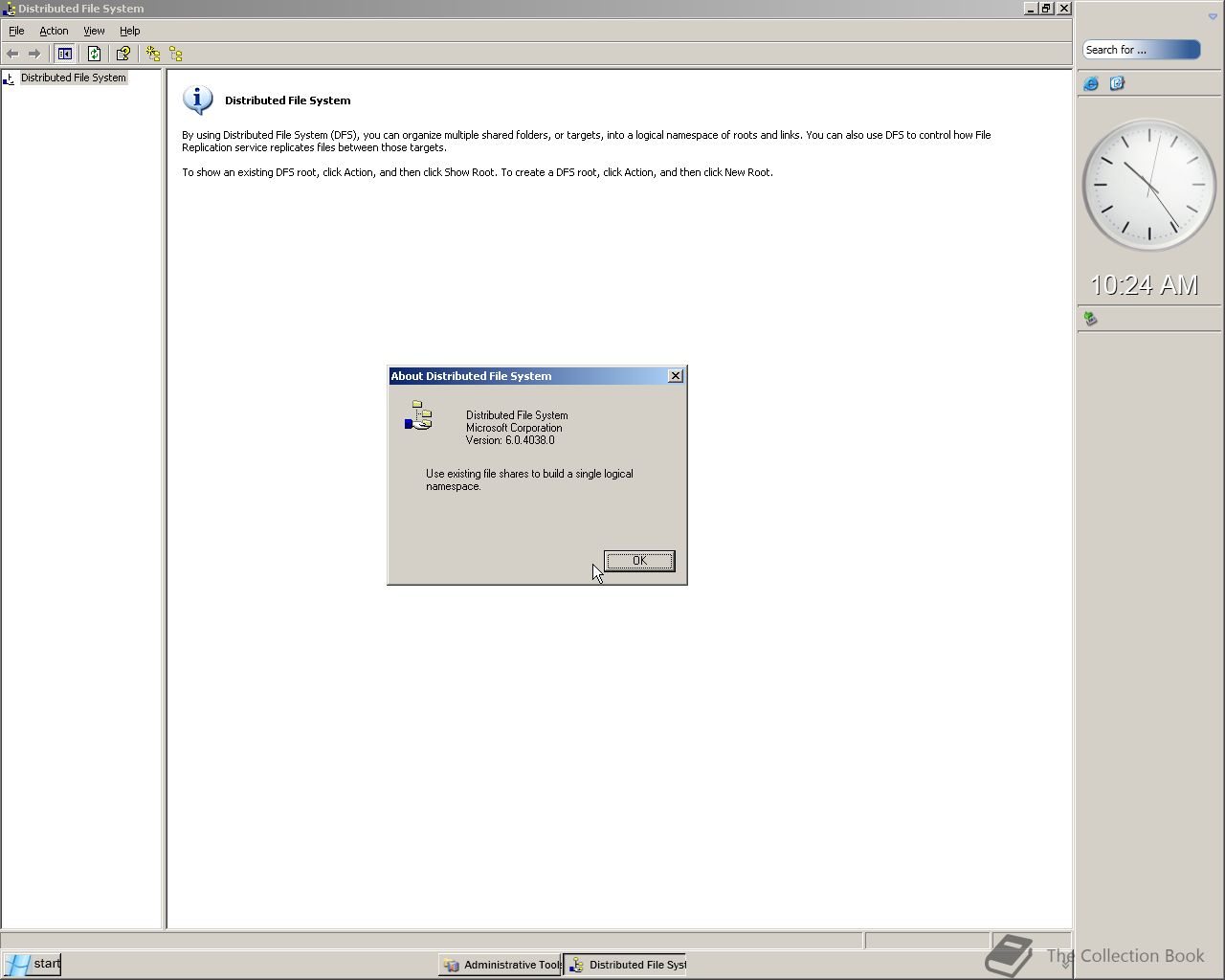Open the View menu
This screenshot has height=980, width=1225.
tap(94, 31)
